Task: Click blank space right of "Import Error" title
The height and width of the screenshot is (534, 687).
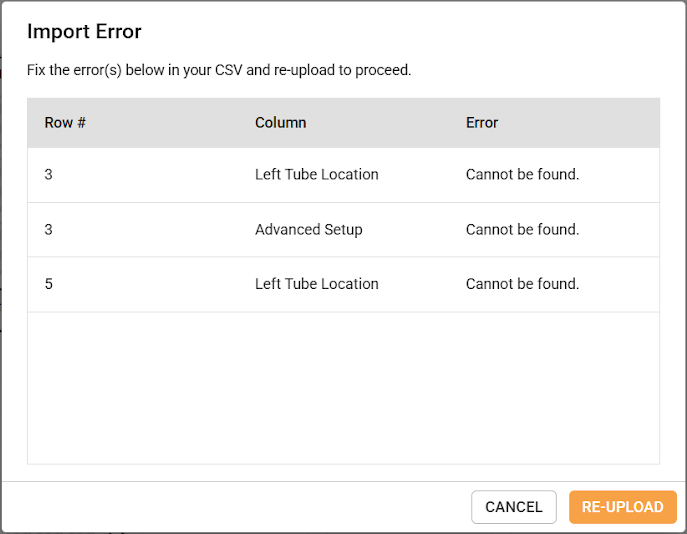Action: coord(400,31)
